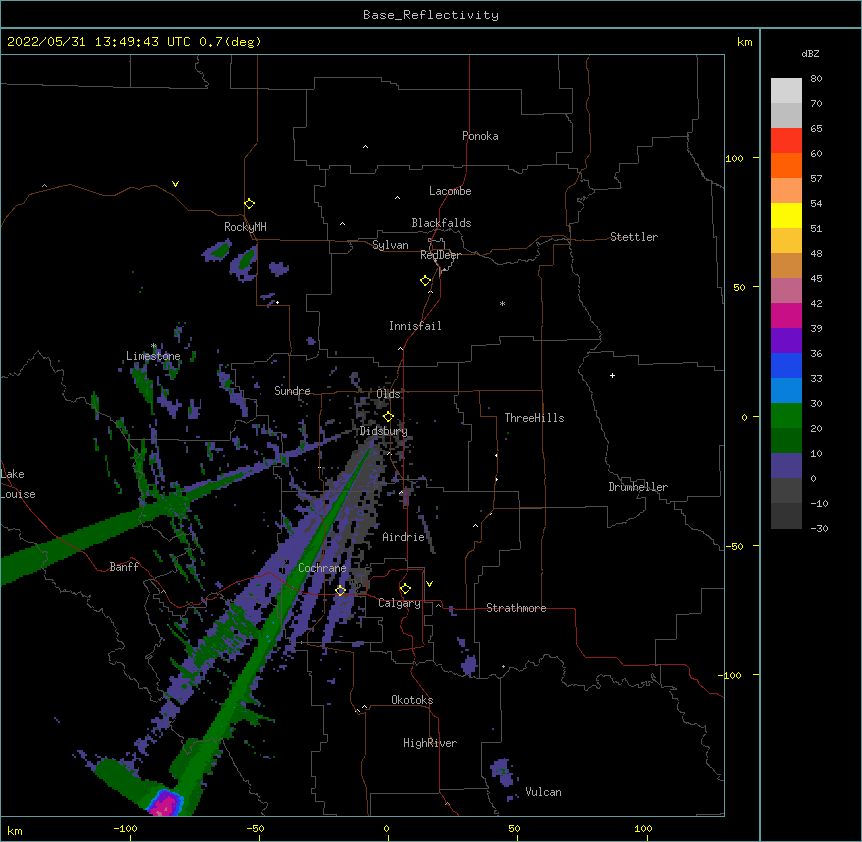Click the asterisk marker east of Innisfail
The width and height of the screenshot is (862, 842).
(502, 304)
